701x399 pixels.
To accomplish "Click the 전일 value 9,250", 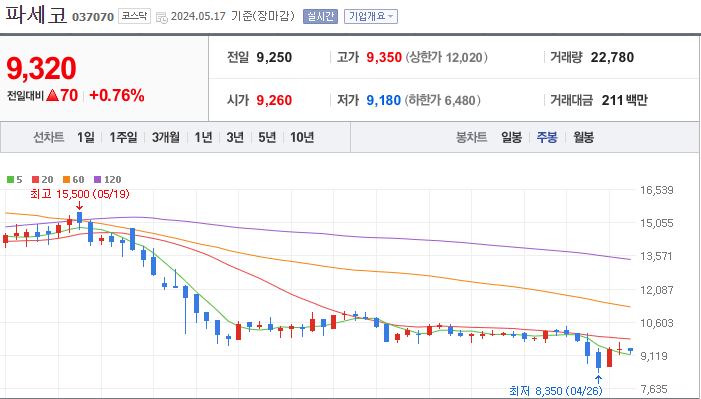I will (274, 57).
